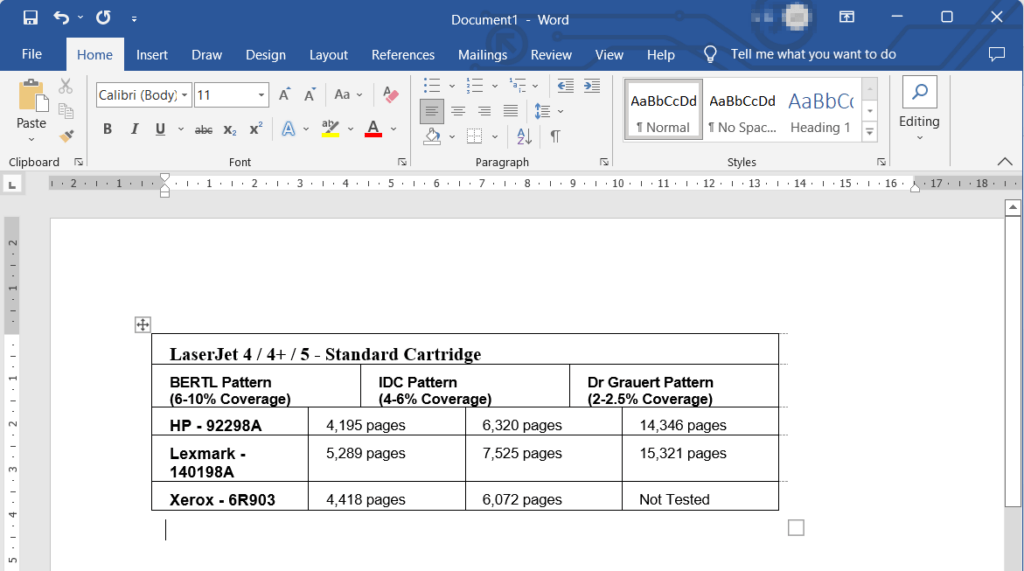Click the Save icon in title bar
This screenshot has width=1024, height=571.
[x=30, y=18]
